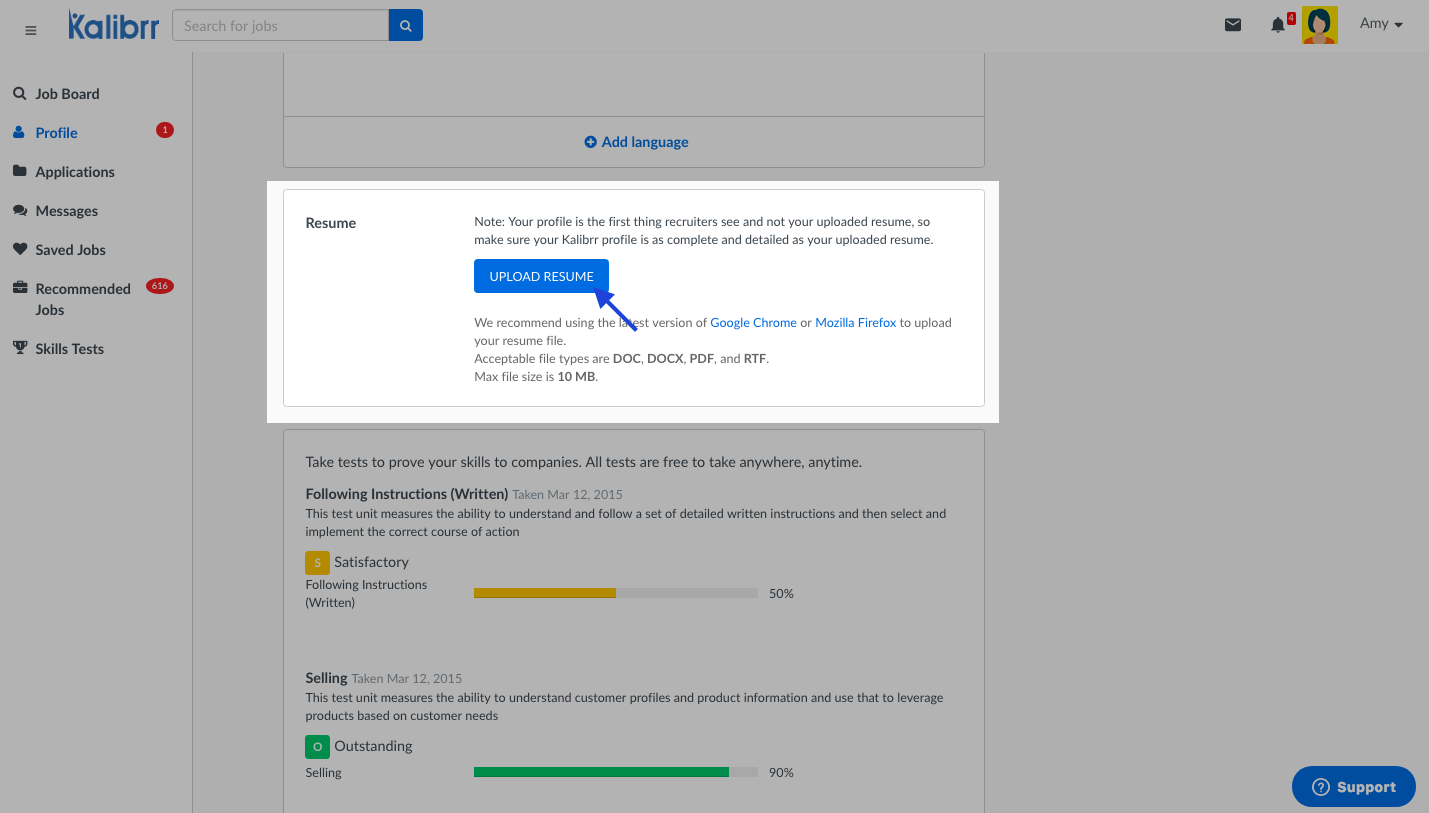
Task: Click the blue search magnifier button
Action: [x=406, y=26]
